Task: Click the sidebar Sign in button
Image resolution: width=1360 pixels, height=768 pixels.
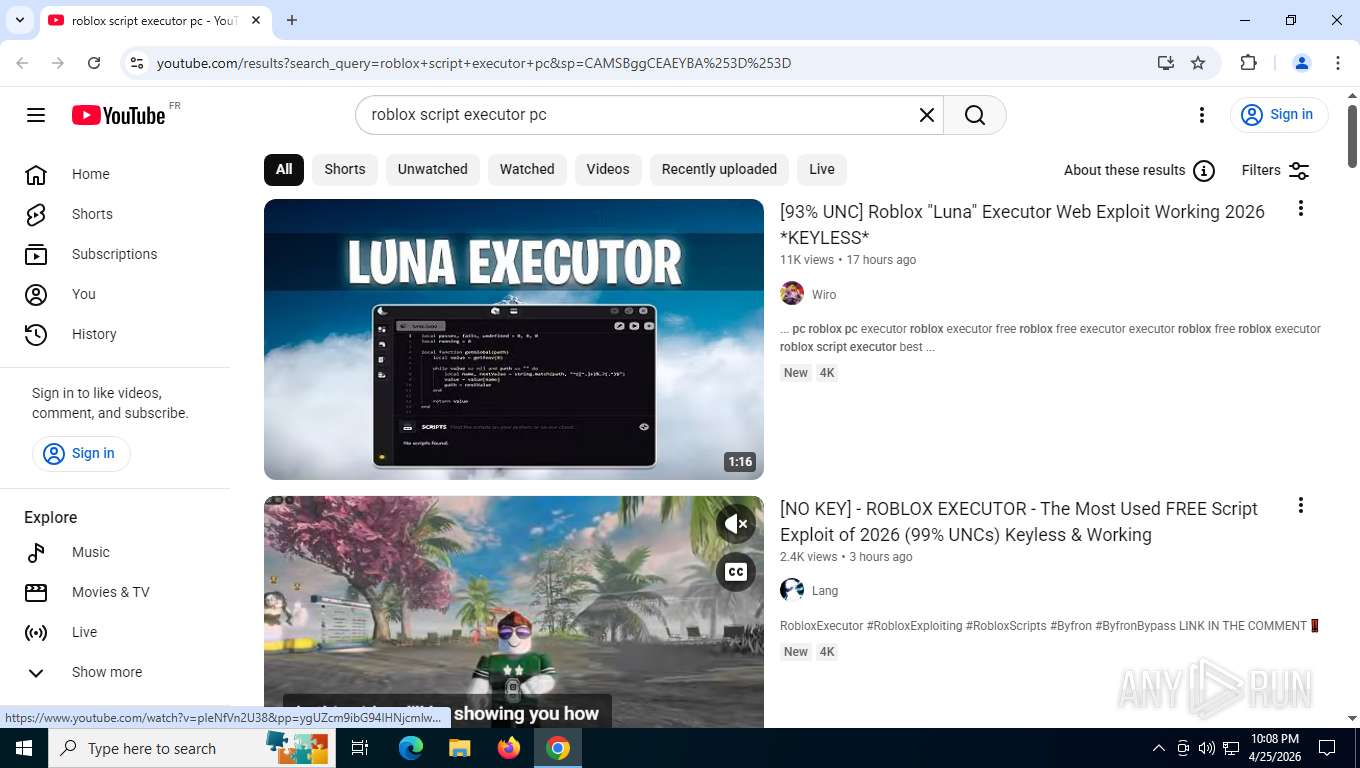Action: (x=81, y=453)
